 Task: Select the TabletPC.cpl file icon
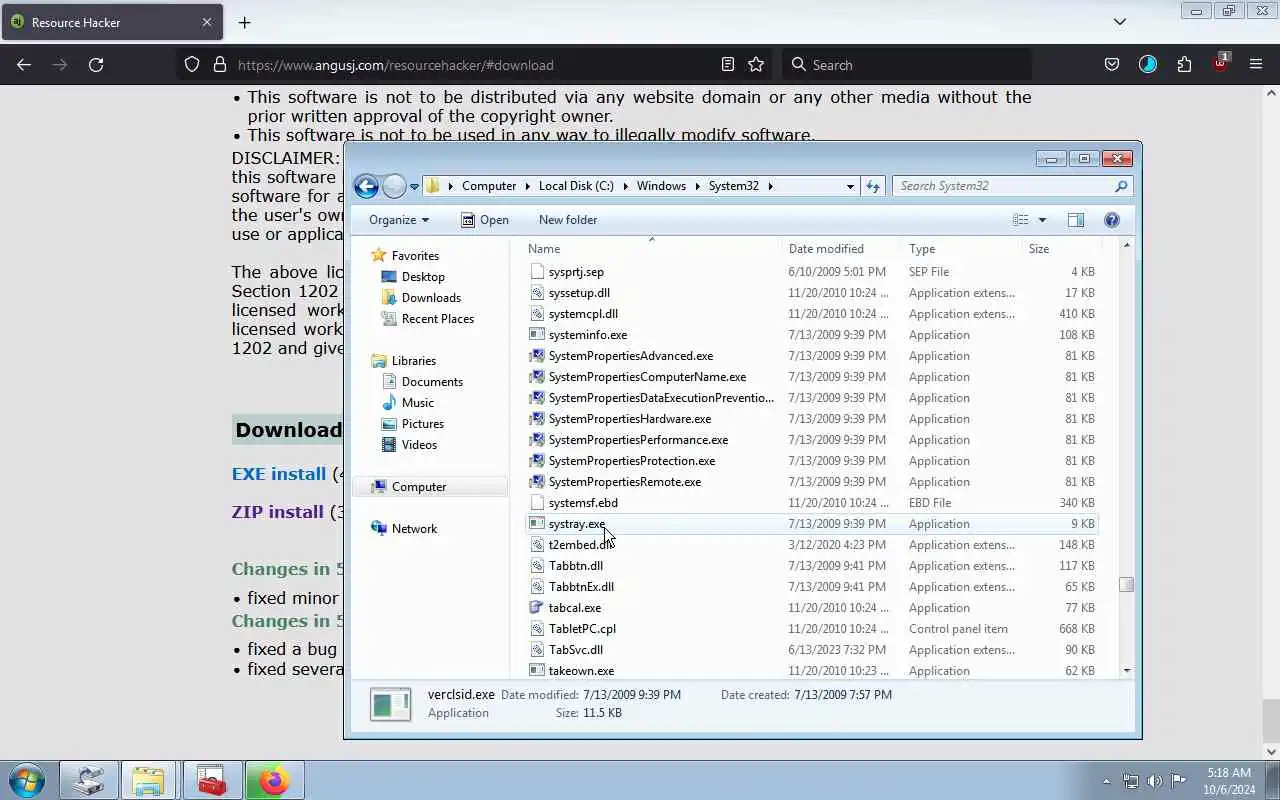pos(537,629)
